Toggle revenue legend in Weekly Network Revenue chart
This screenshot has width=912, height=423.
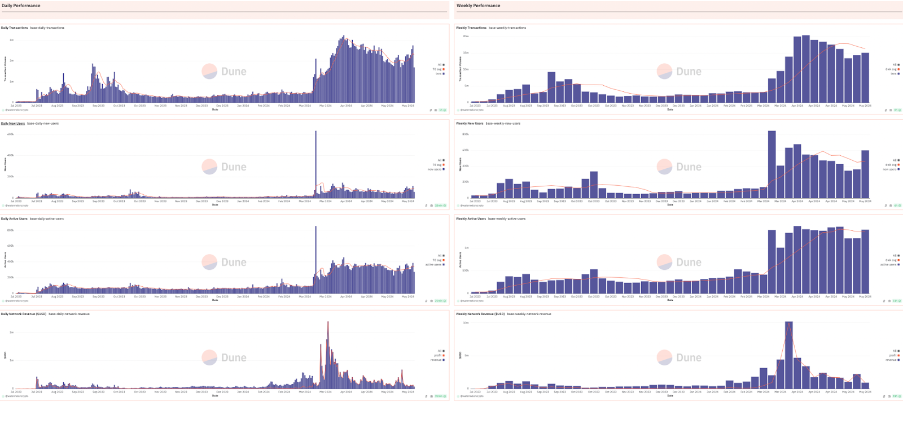893,360
